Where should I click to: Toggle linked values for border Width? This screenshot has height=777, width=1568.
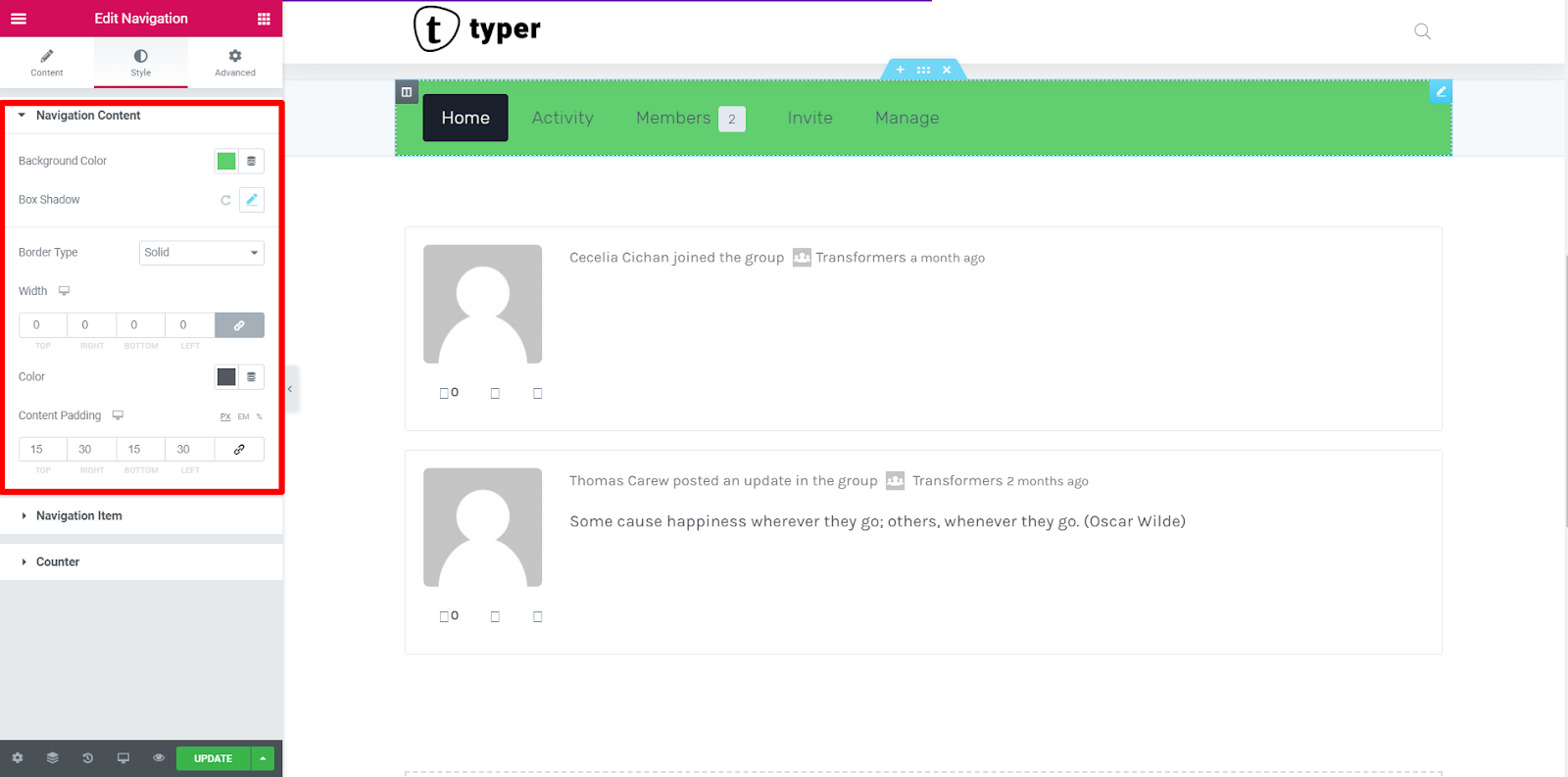pyautogui.click(x=239, y=325)
